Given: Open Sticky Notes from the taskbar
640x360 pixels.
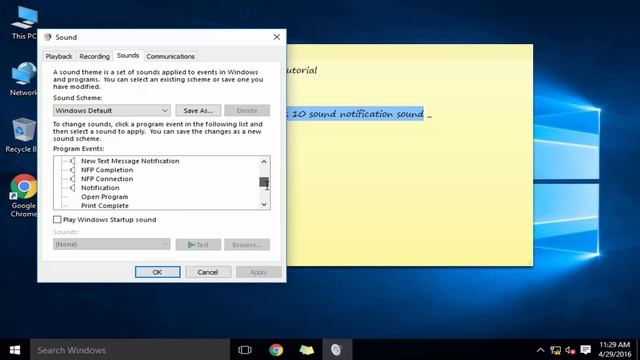Looking at the screenshot, I should pyautogui.click(x=307, y=350).
